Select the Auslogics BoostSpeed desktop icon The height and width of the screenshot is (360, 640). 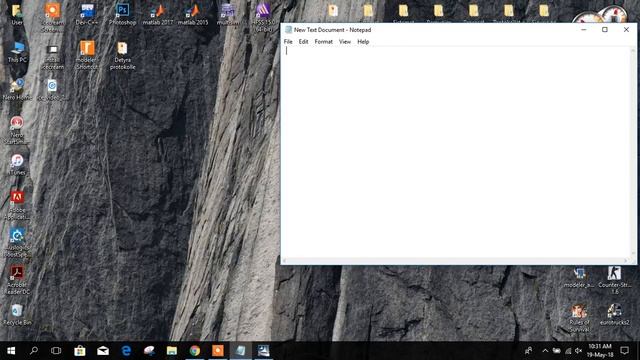coord(17,243)
